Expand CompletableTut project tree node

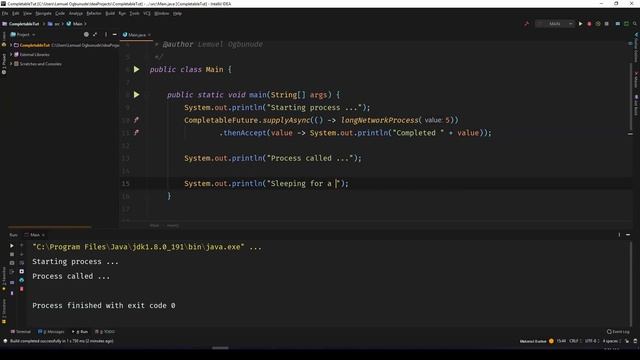click(11, 45)
